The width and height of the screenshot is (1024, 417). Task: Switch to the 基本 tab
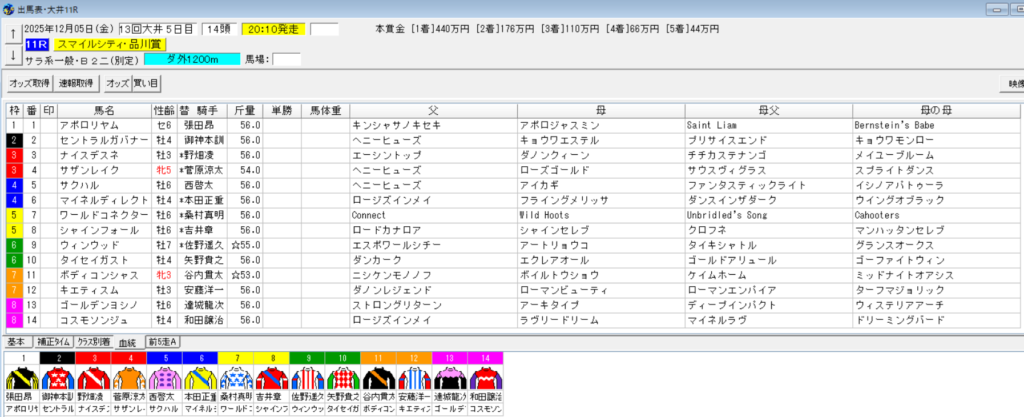pos(18,342)
